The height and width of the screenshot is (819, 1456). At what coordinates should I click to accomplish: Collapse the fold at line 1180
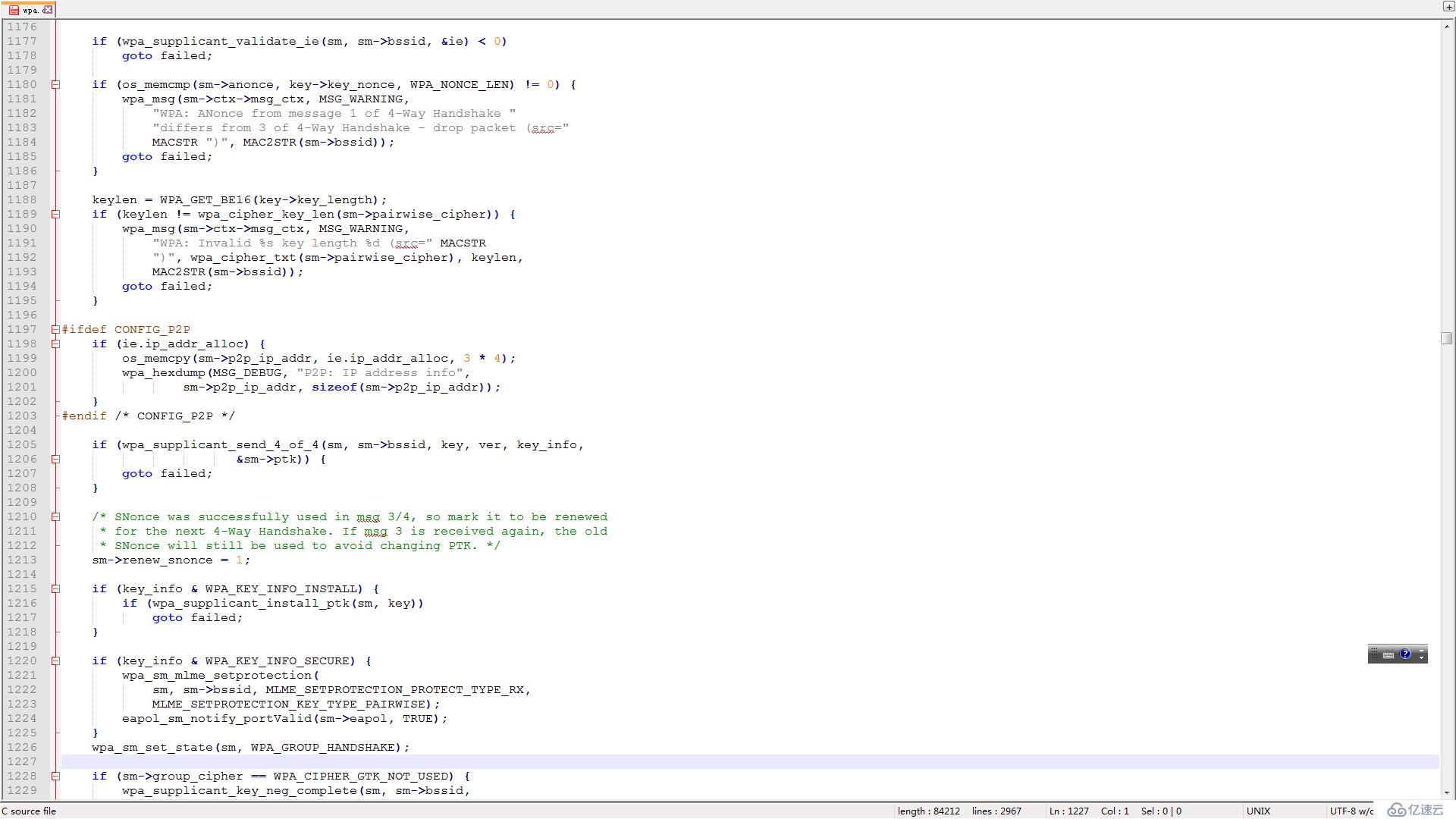[55, 84]
